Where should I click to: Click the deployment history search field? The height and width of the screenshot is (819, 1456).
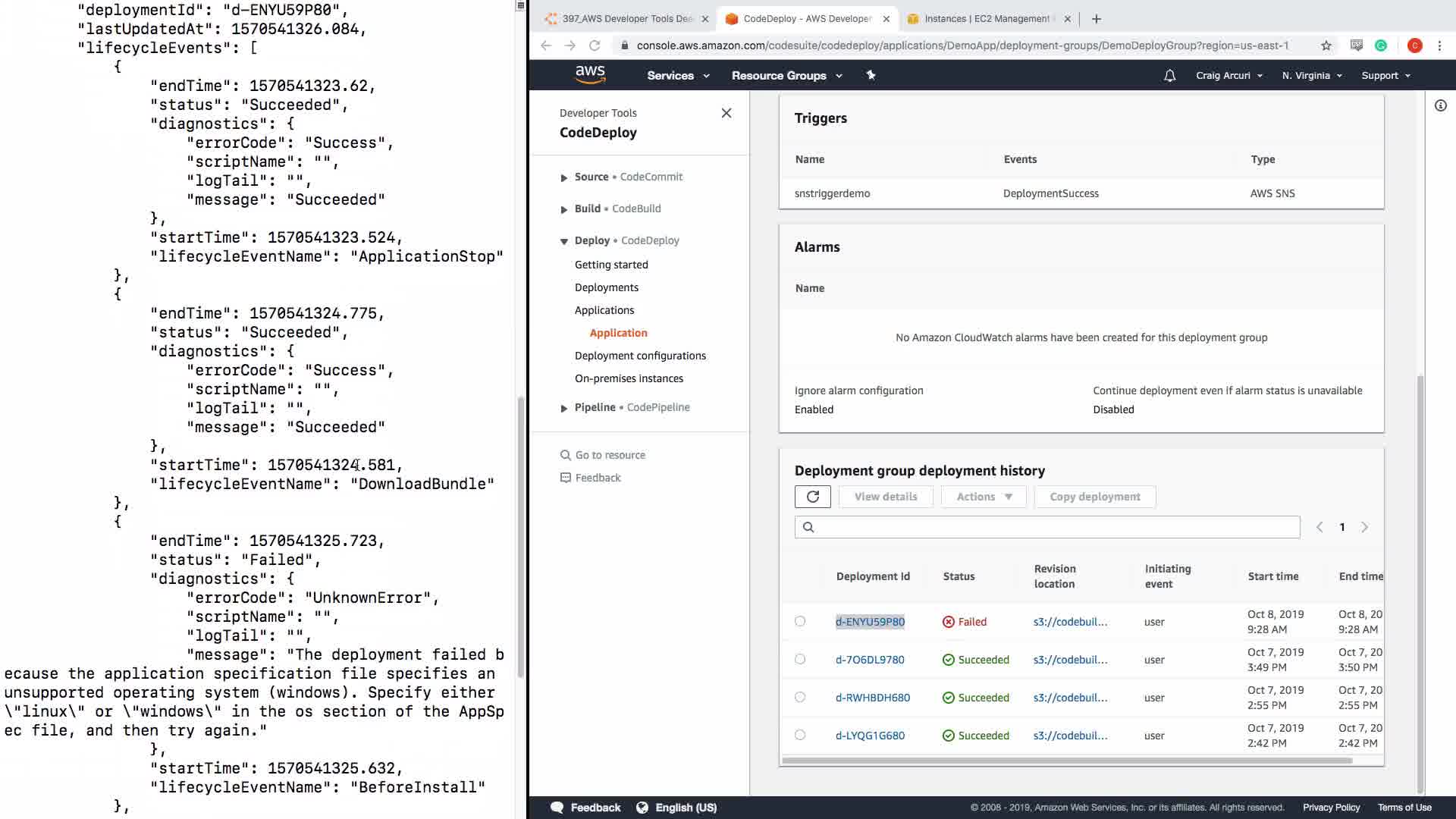click(1054, 527)
